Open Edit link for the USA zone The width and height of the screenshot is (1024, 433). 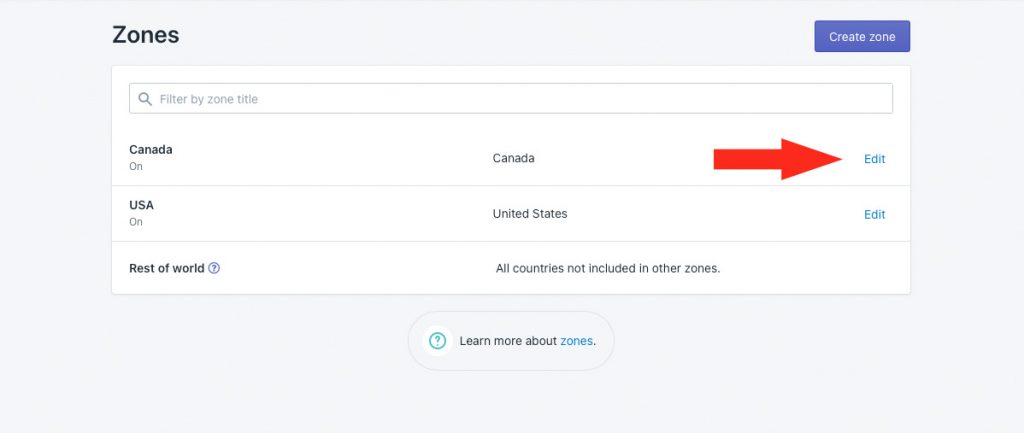[874, 214]
